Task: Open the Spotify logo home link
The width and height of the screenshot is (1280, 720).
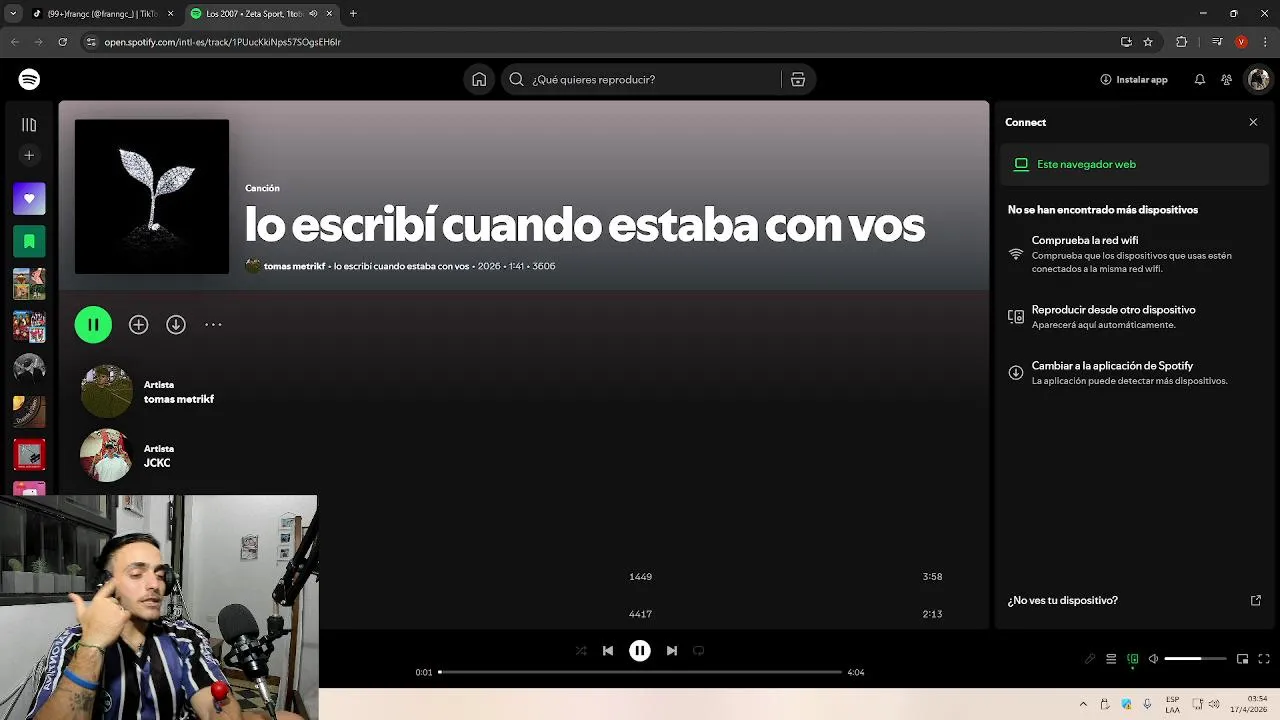Action: pyautogui.click(x=29, y=79)
